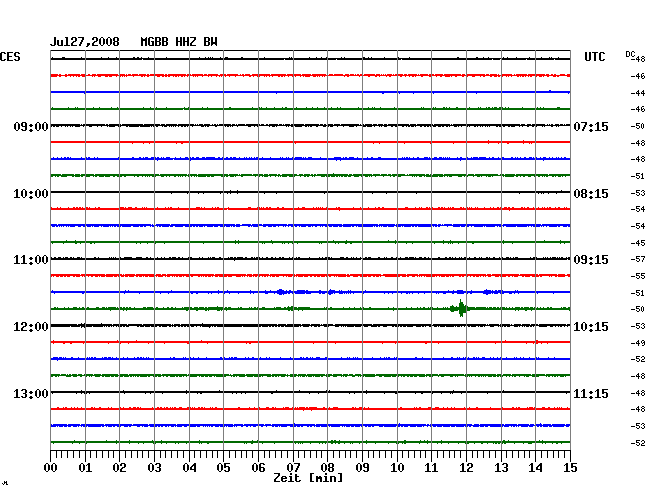Click the '11:15' UTC time label
650x494 pixels.
click(x=591, y=393)
